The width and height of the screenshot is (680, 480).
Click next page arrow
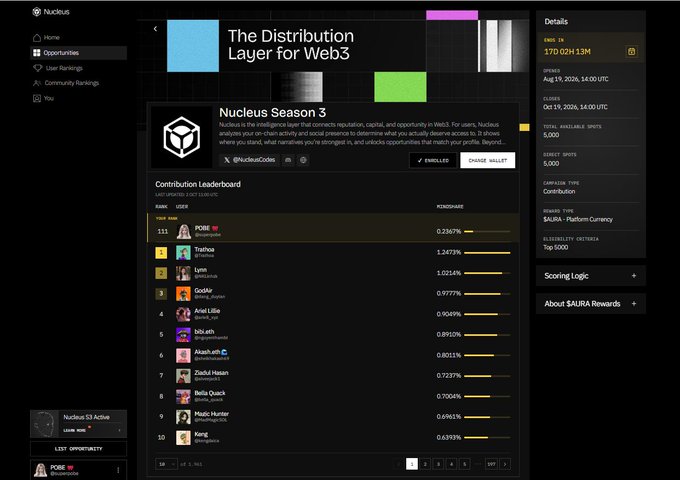tap(505, 464)
